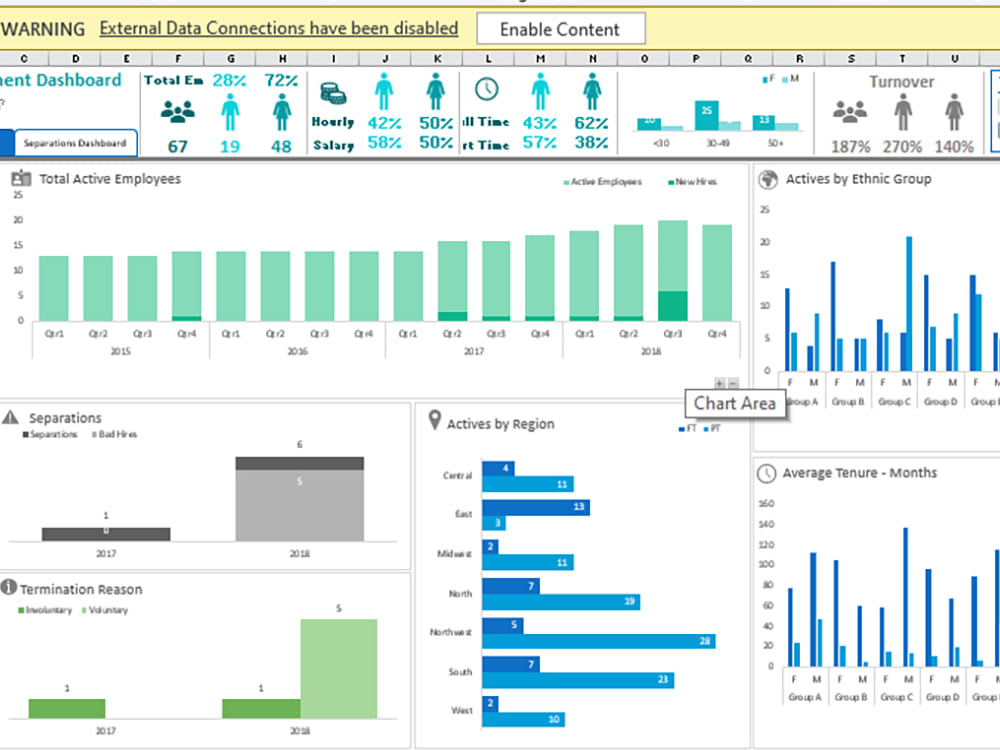Click the minus chart zoom control
Screen dimensions: 1000x750
(x=731, y=383)
